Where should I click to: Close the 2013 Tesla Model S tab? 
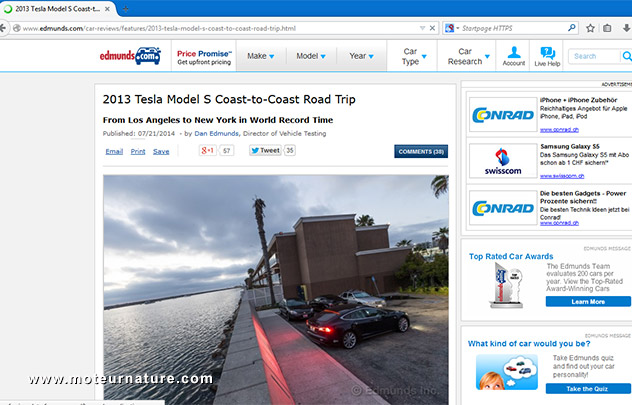[x=107, y=9]
